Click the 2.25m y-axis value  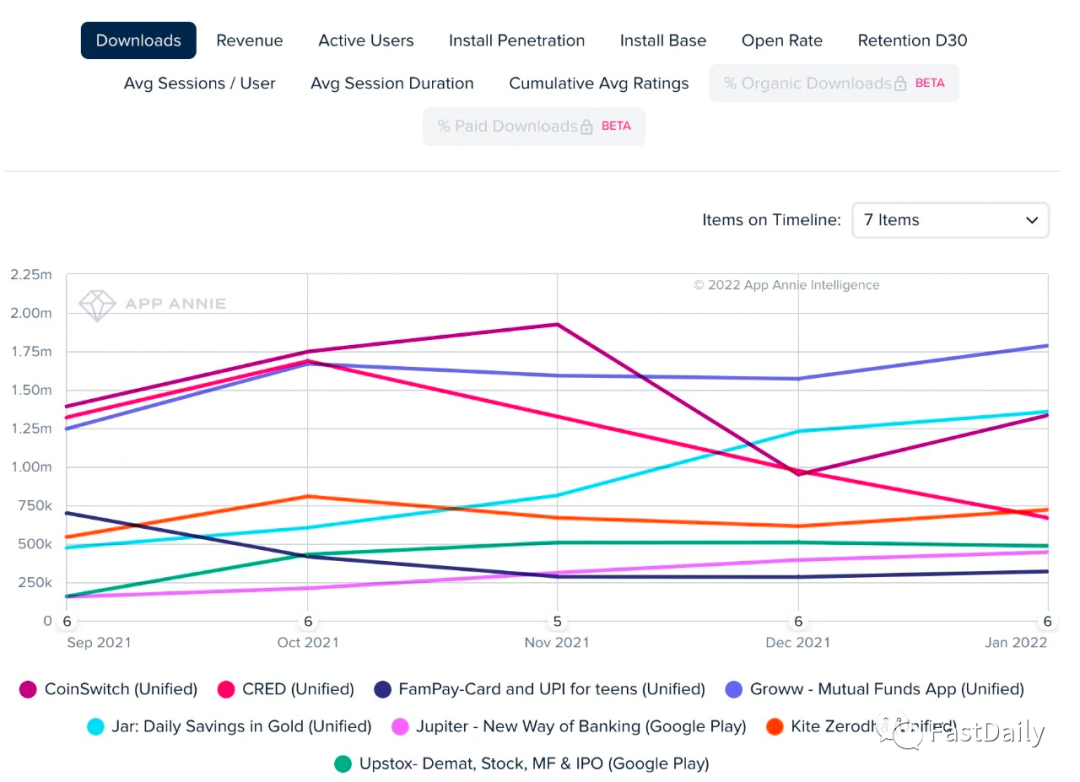31,275
